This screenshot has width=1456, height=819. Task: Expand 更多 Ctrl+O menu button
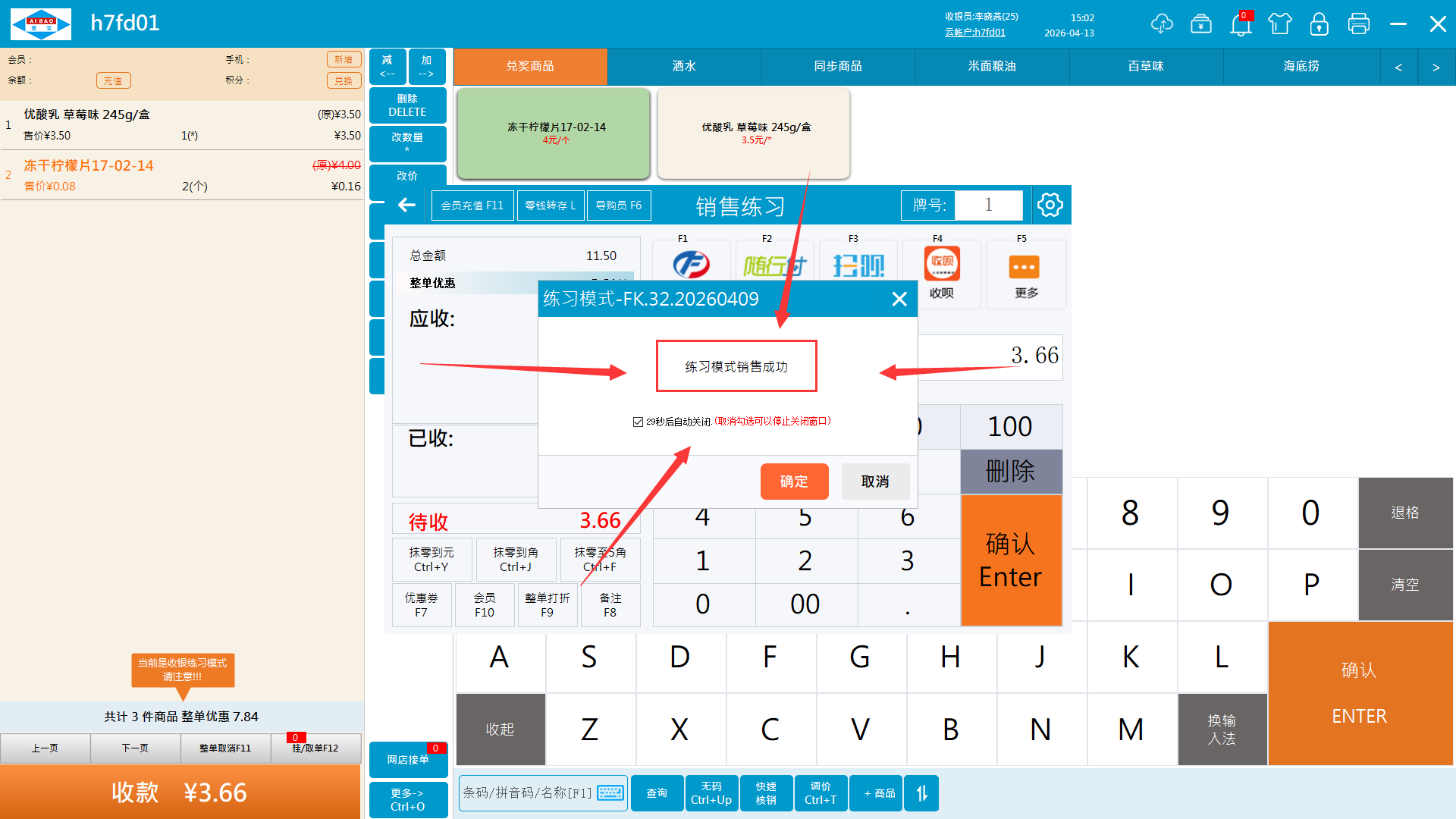coord(407,799)
